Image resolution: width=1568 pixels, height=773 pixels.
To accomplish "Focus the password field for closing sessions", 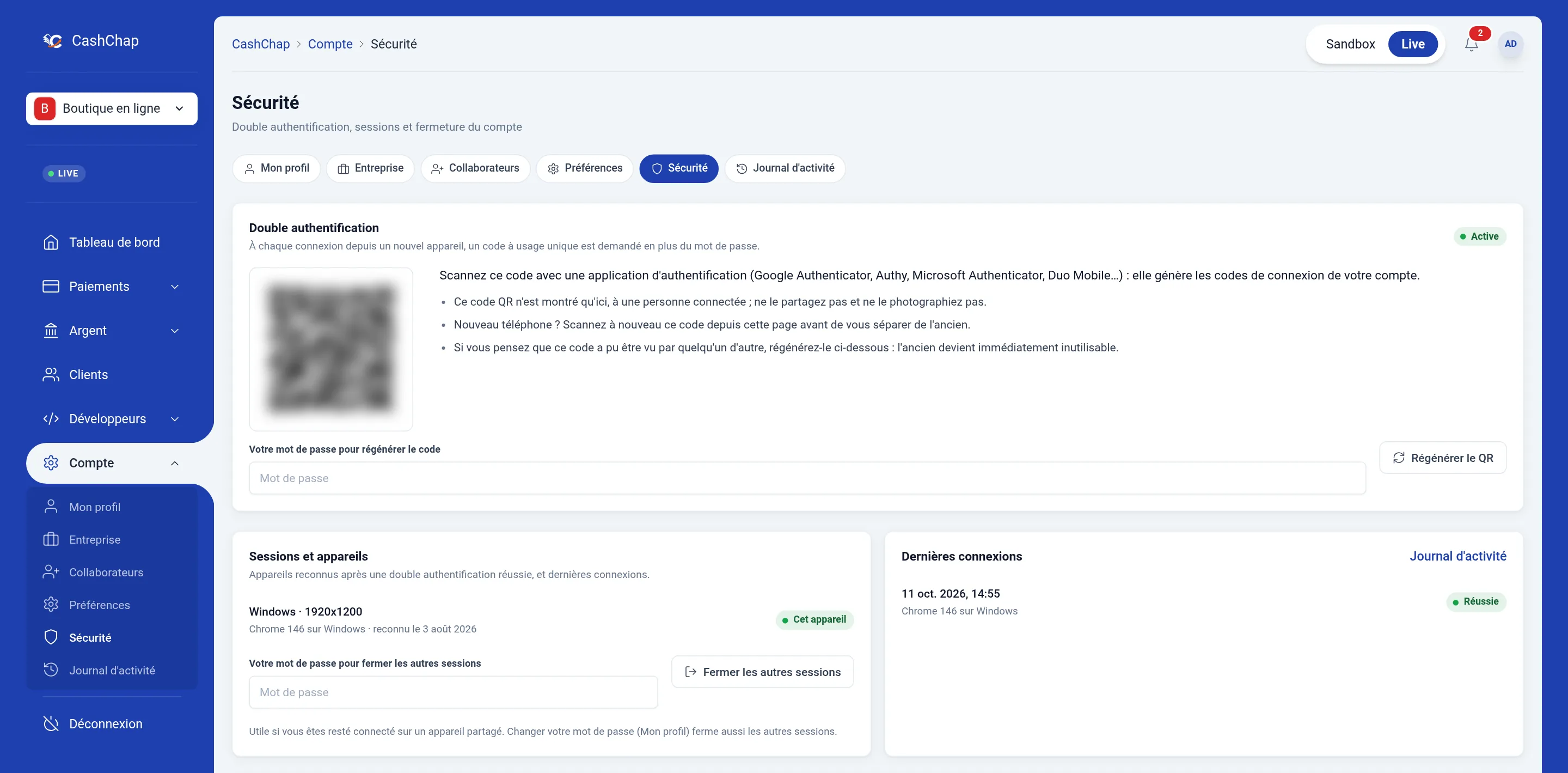I will 454,692.
